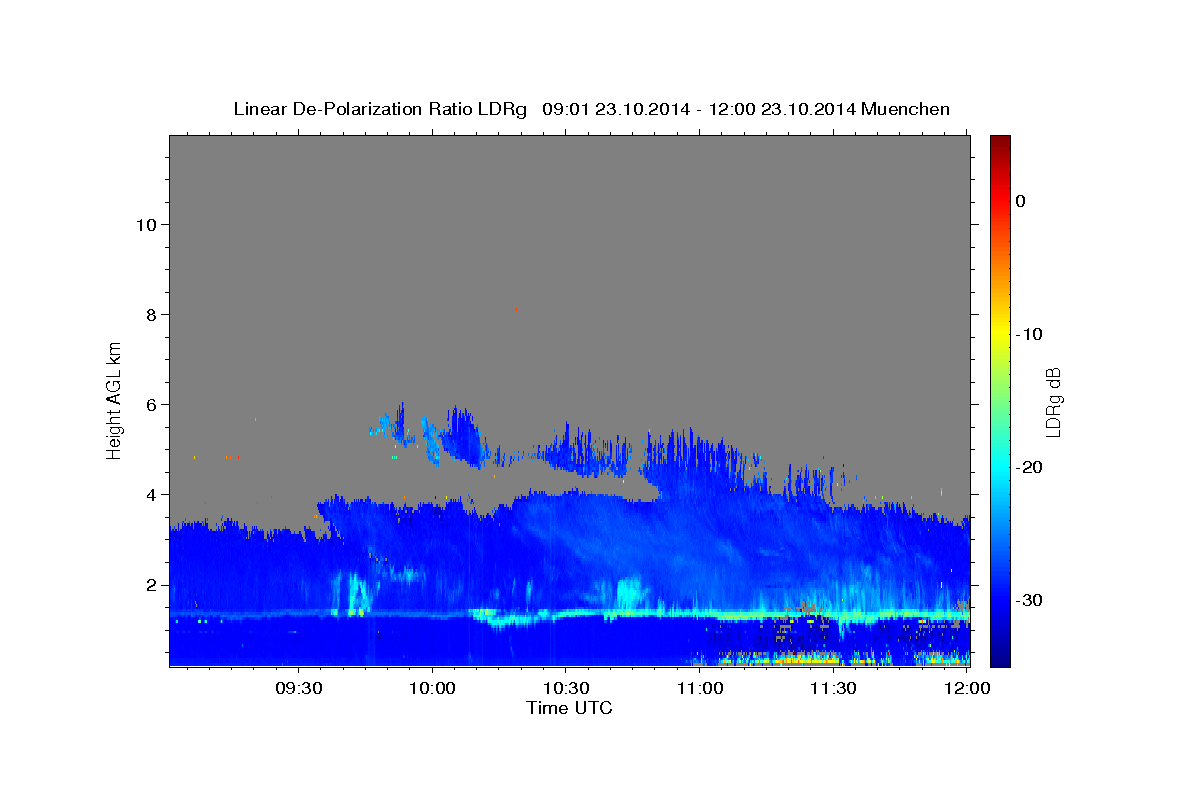Click the "12:00" time tick label
The image size is (1200, 800).
coord(967,688)
